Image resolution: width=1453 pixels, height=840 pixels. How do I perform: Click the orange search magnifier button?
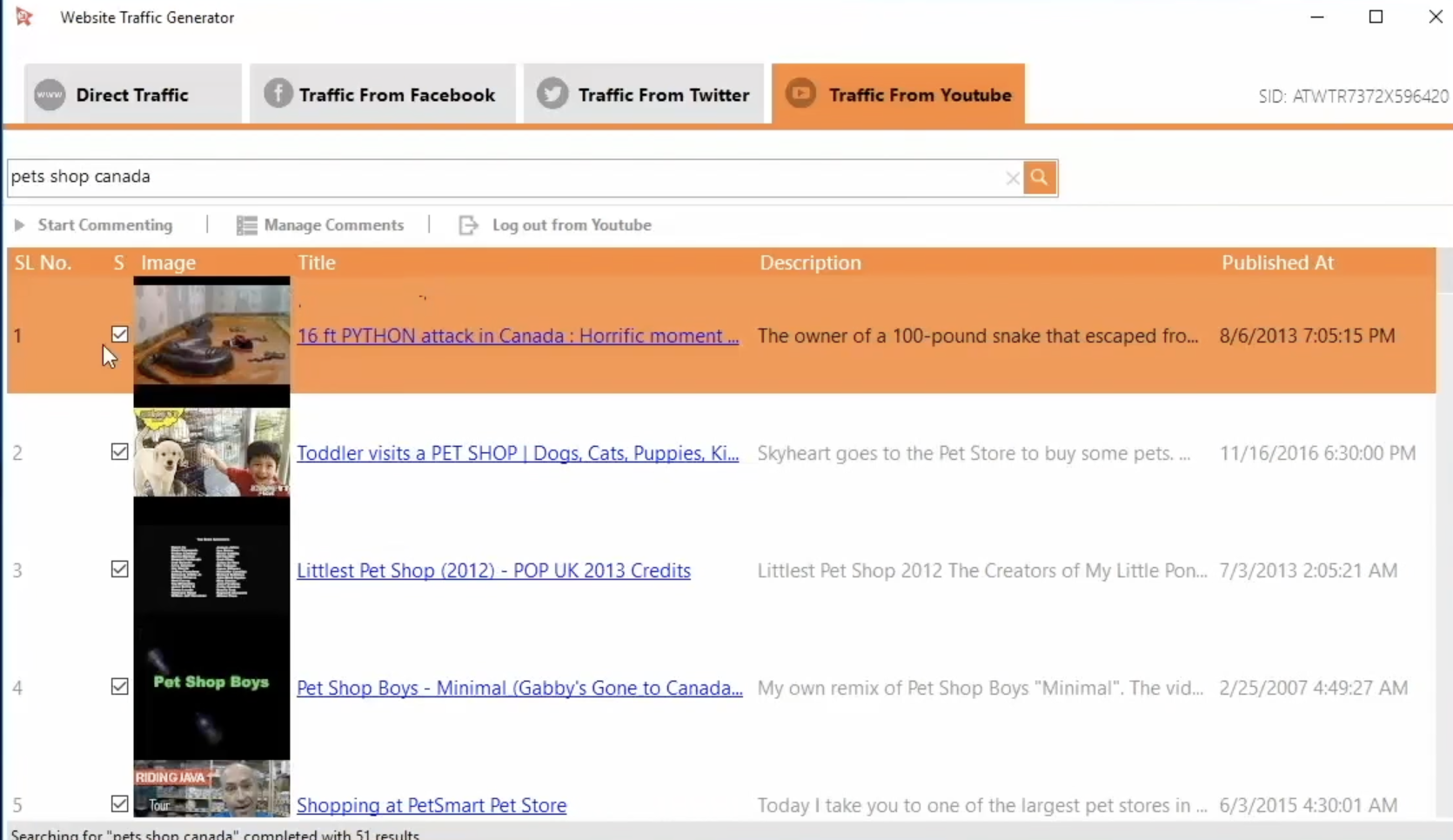point(1040,177)
